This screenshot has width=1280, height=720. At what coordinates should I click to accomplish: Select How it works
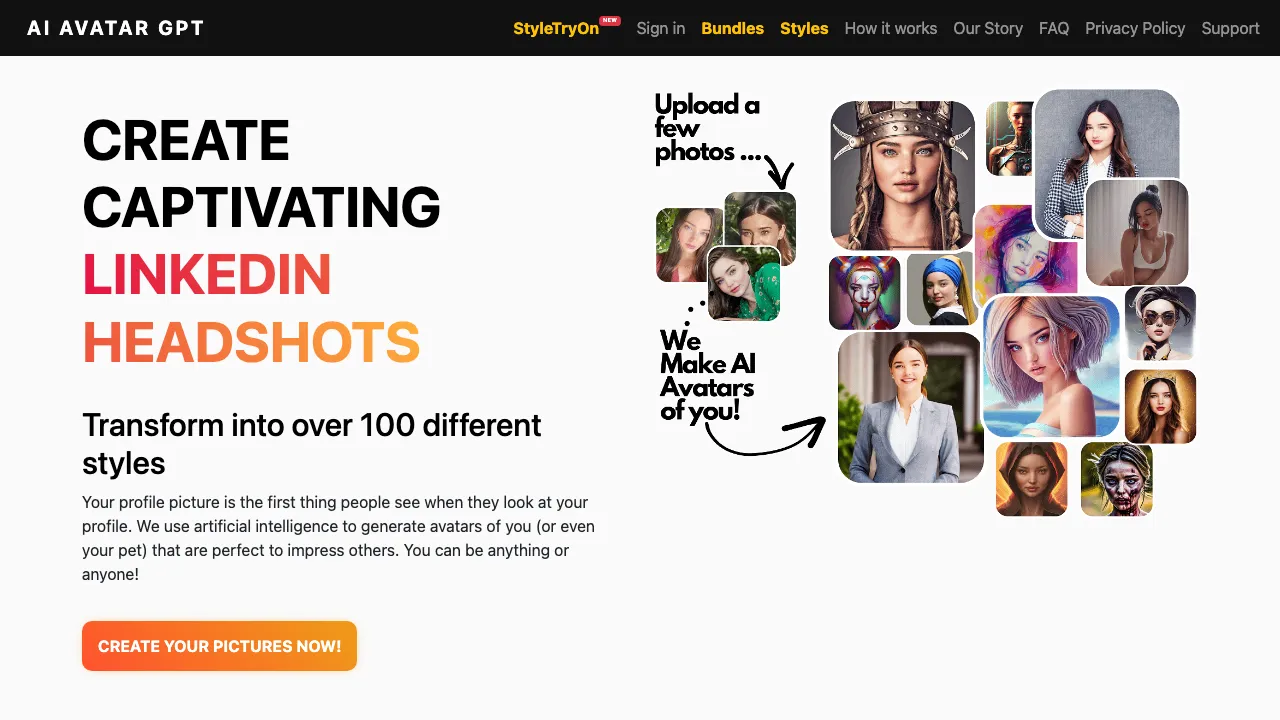click(891, 28)
